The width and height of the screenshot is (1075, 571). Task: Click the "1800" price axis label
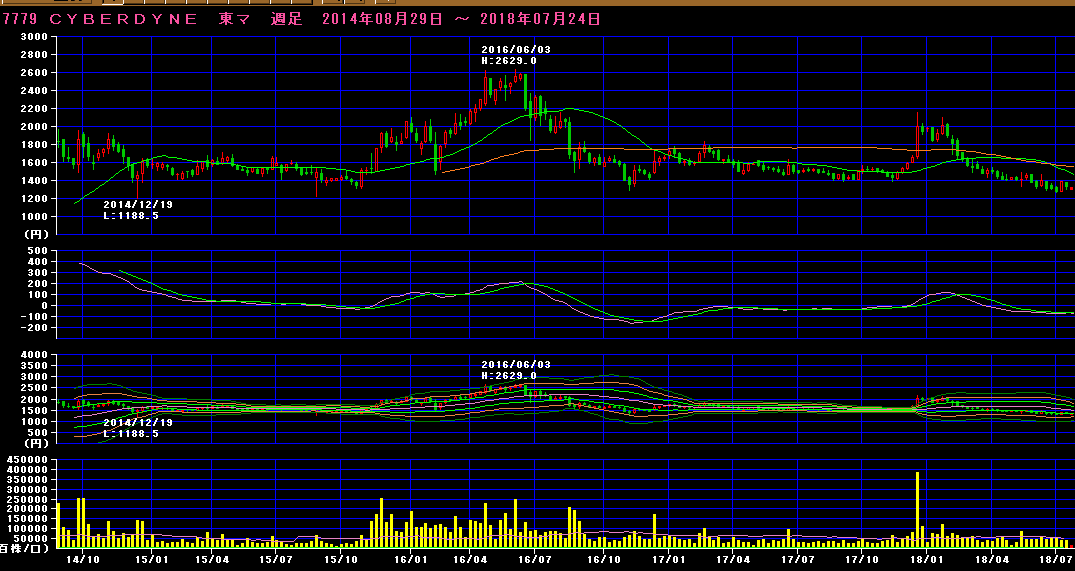click(34, 144)
